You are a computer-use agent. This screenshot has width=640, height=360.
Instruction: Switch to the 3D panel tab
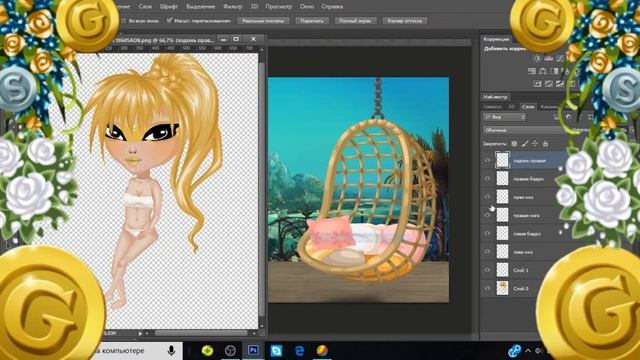[511, 107]
